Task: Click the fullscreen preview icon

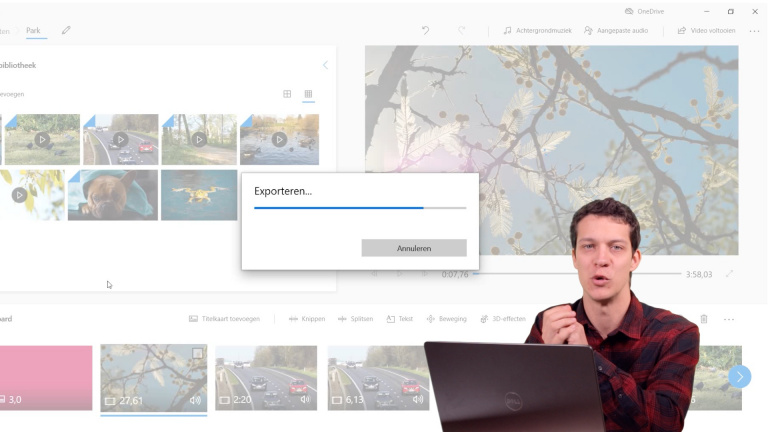Action: [x=729, y=274]
